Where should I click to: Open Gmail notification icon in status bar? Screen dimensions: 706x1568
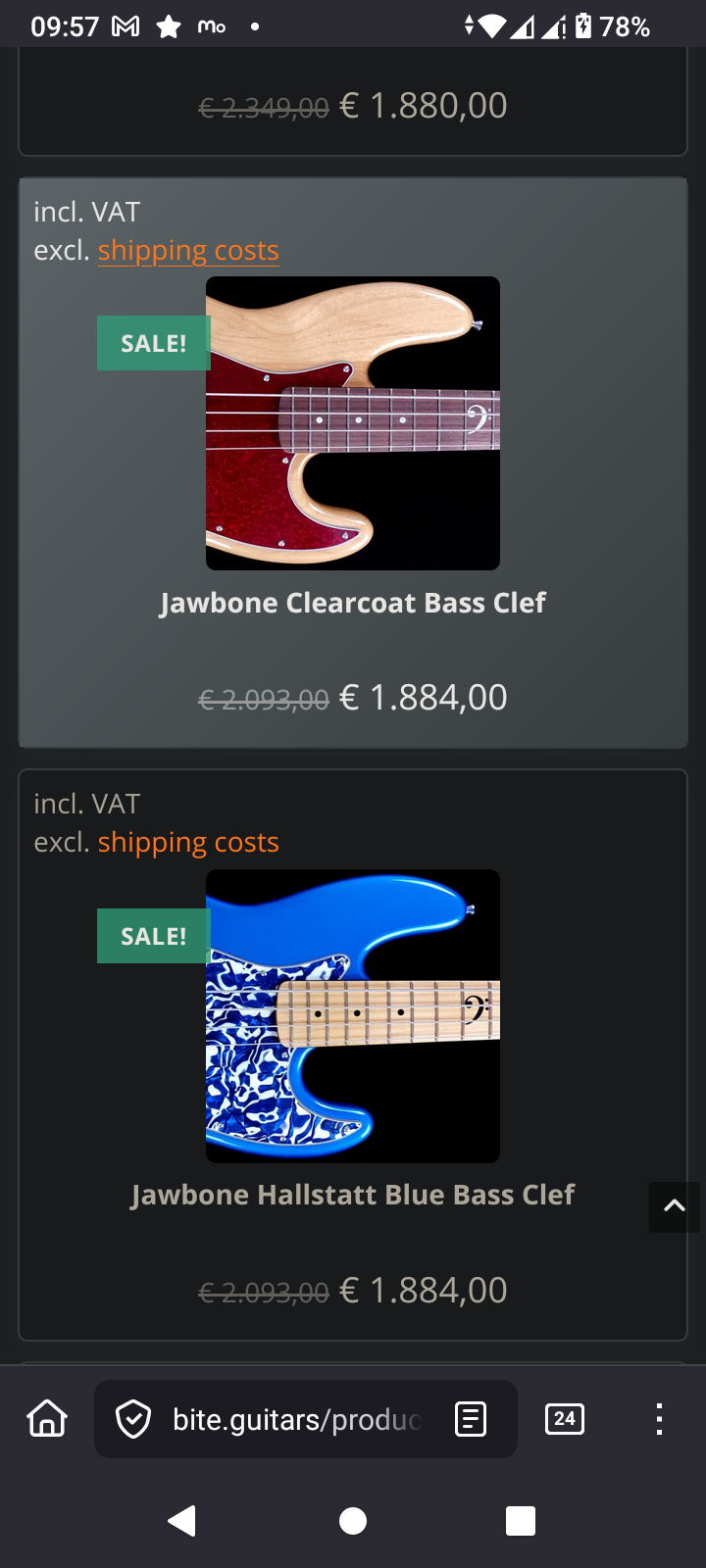click(x=126, y=26)
